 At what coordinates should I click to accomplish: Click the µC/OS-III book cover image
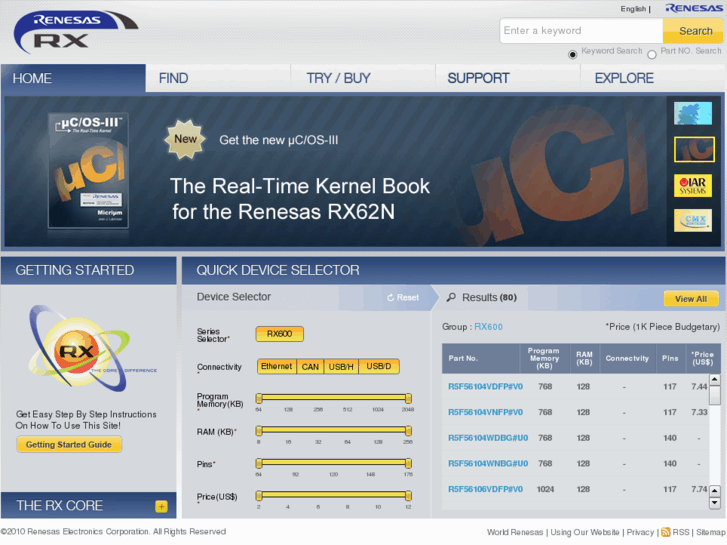pos(89,170)
